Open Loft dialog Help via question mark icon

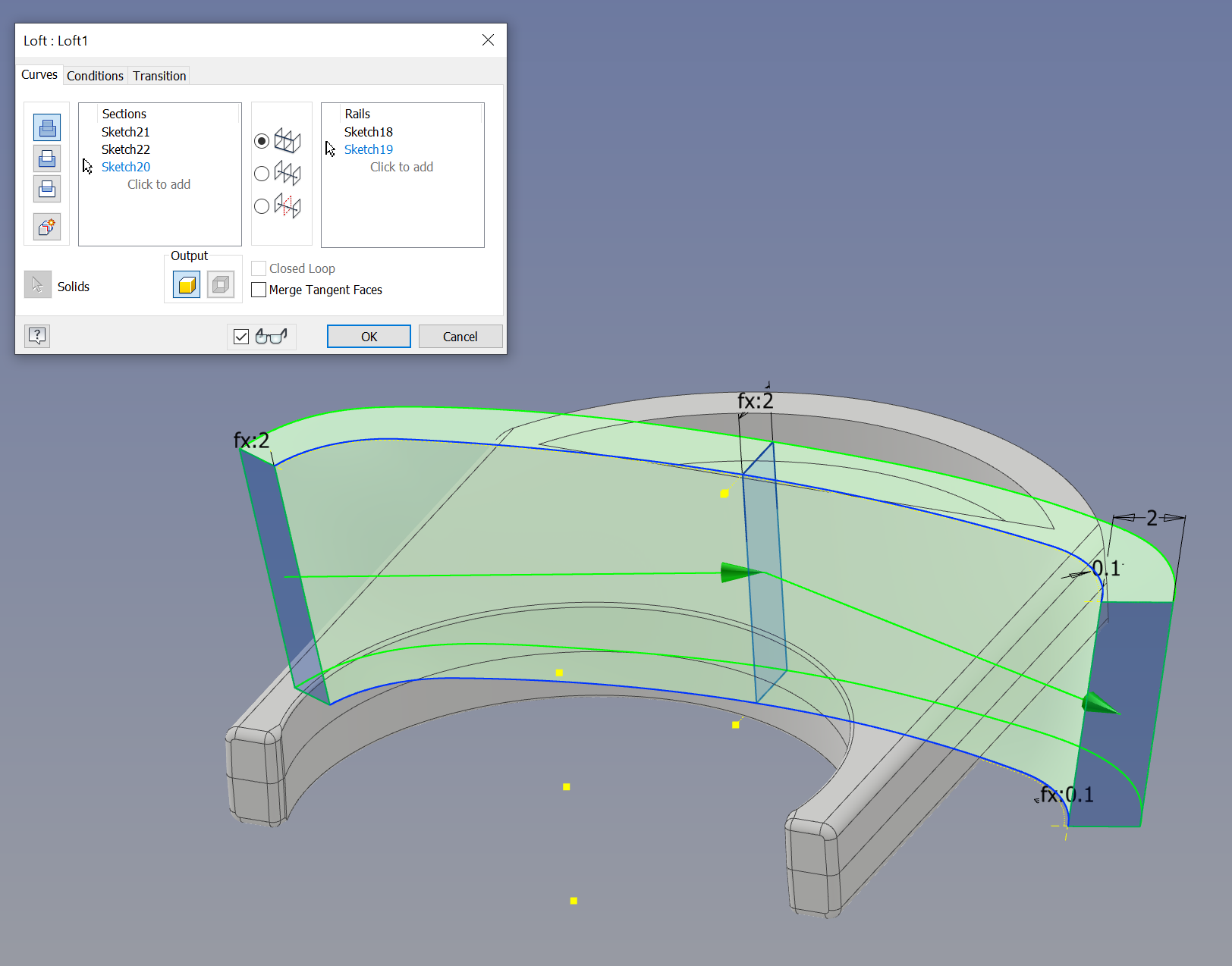click(37, 336)
